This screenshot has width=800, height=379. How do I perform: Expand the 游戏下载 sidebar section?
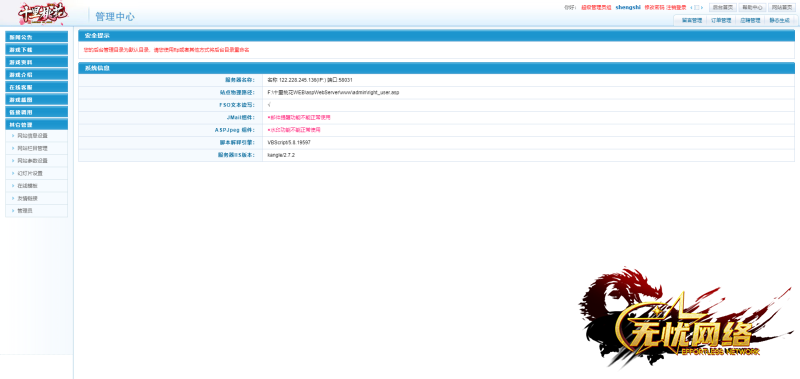tap(37, 49)
